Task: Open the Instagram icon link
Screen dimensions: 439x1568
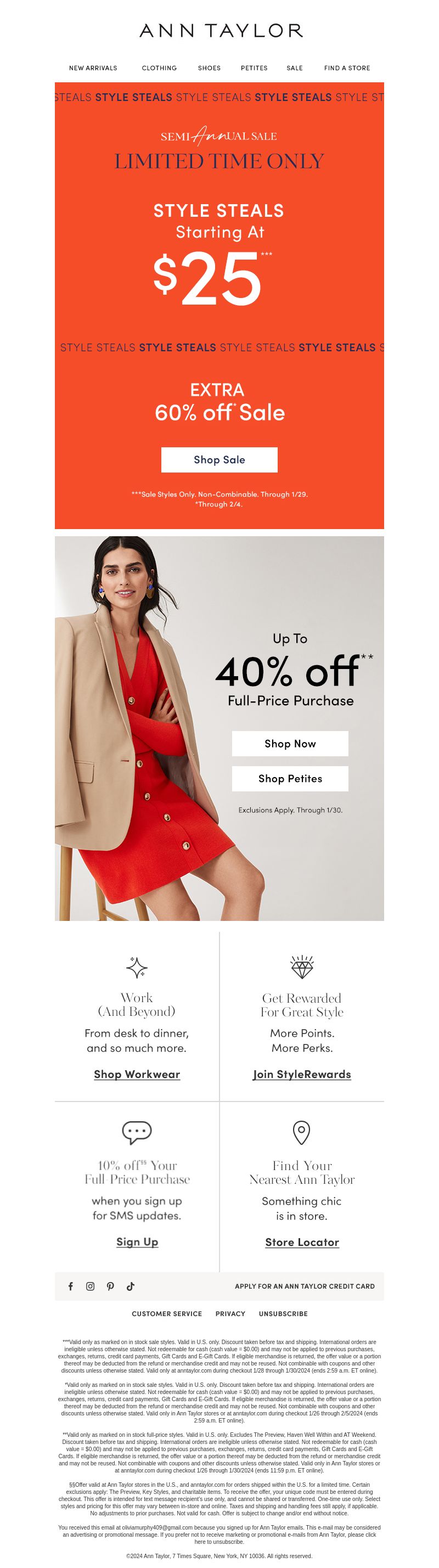Action: [90, 1286]
